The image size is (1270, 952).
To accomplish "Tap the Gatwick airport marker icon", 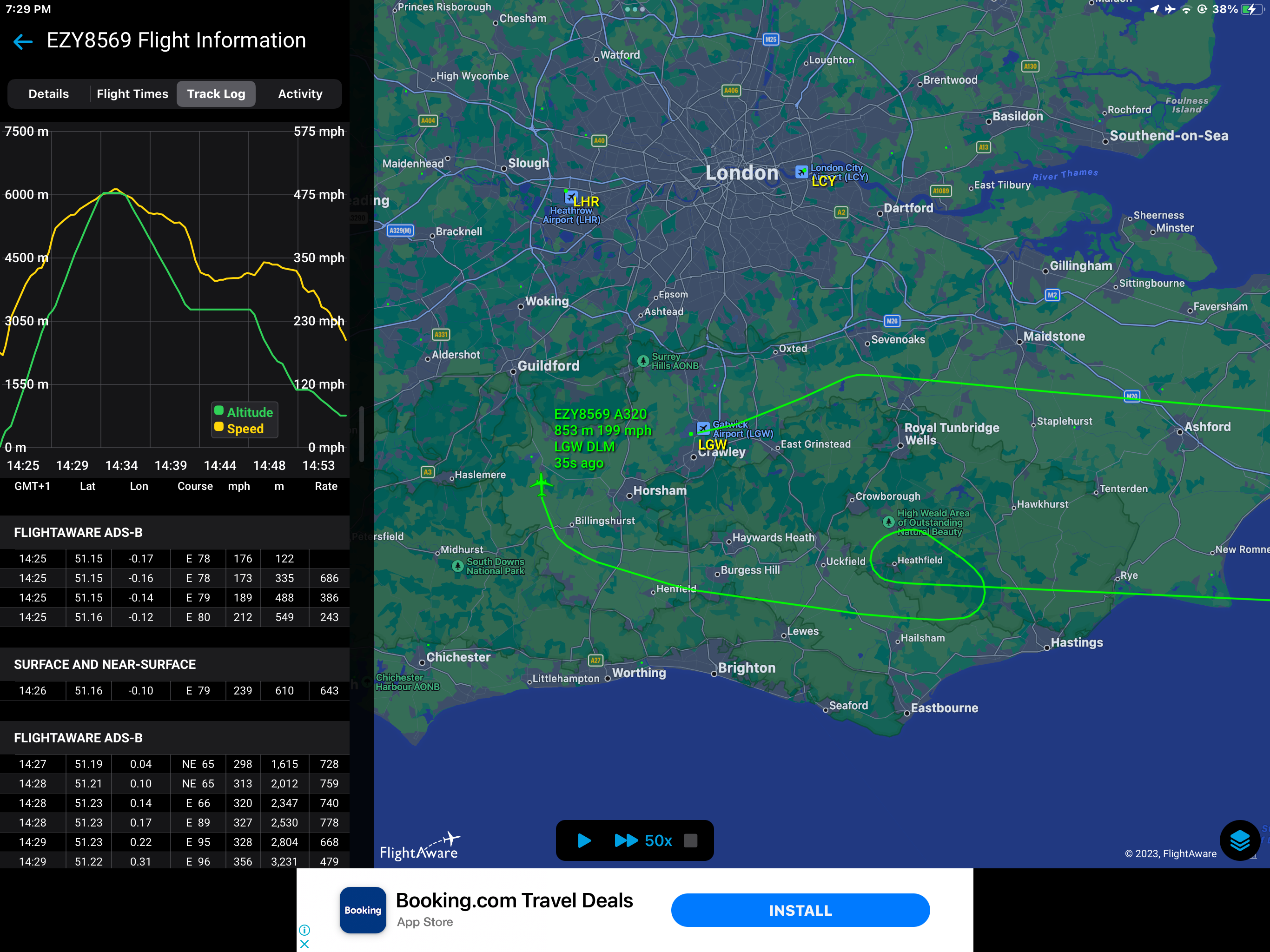I will point(703,428).
